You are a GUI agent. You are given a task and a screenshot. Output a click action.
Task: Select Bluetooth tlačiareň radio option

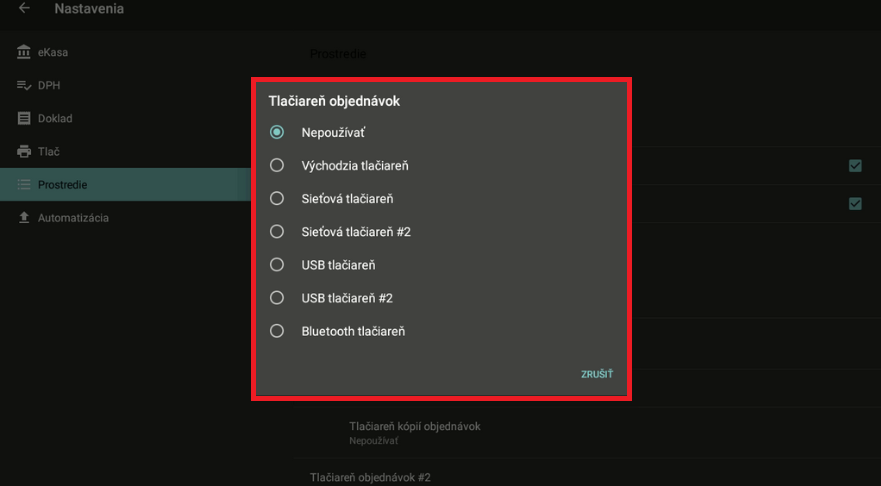click(277, 331)
